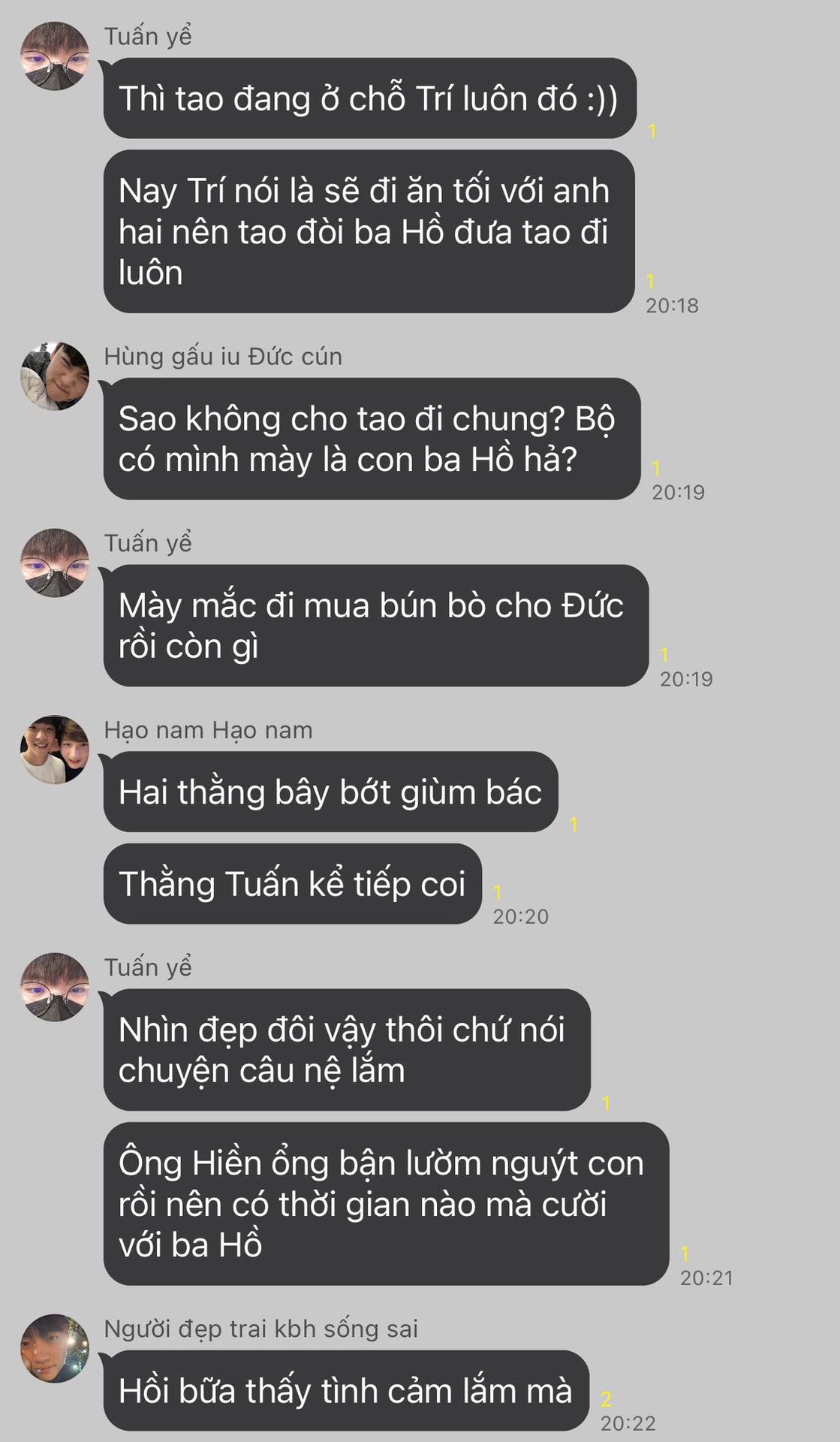This screenshot has width=840, height=1442.
Task: Tap Hùng gấu iu Đức cún's avatar
Action: [x=55, y=376]
